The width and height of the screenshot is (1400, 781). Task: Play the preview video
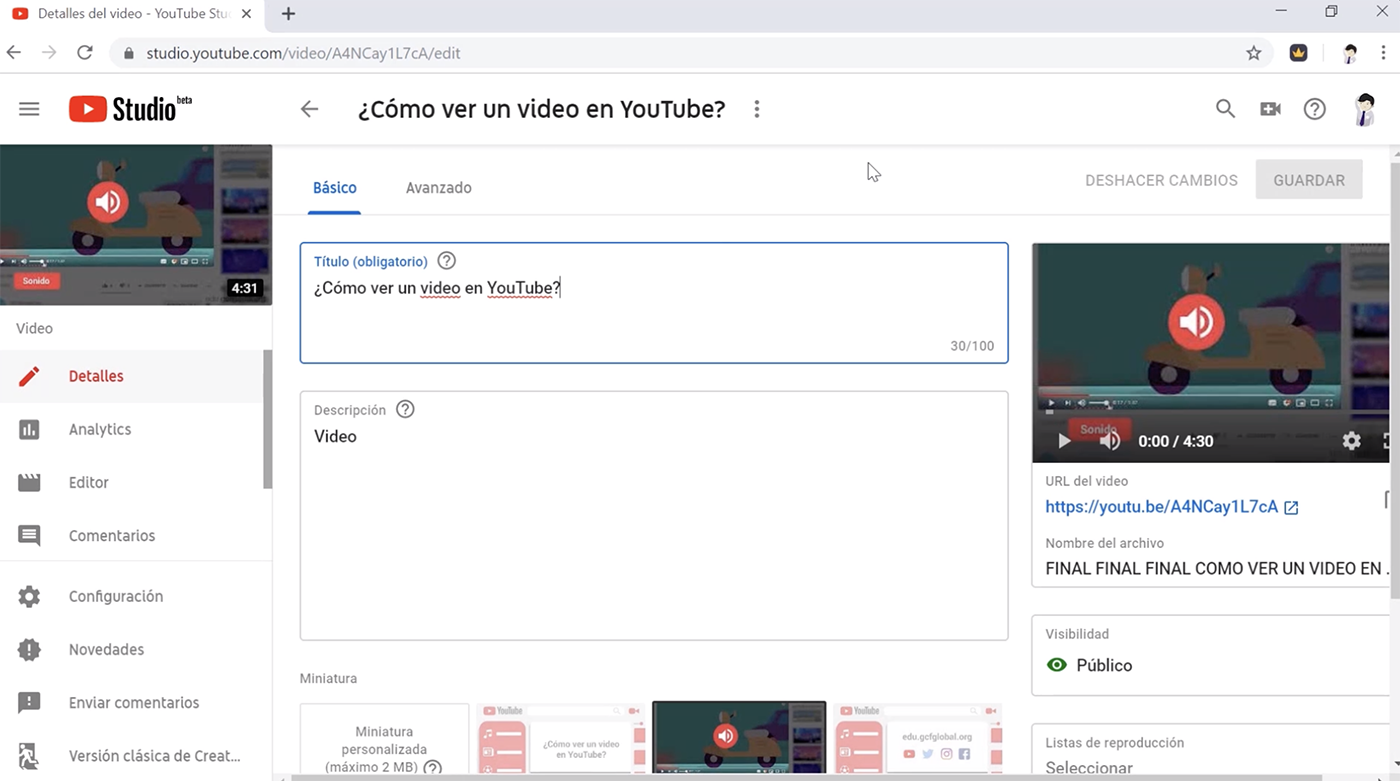tap(1064, 441)
